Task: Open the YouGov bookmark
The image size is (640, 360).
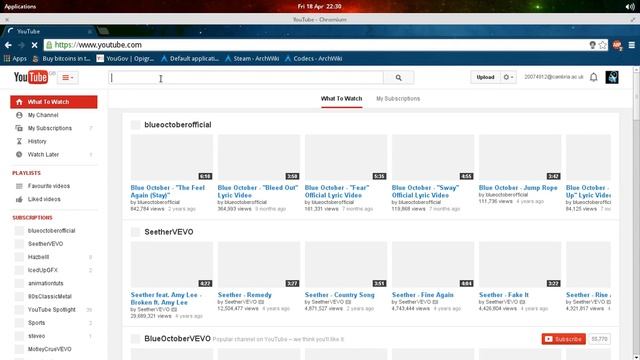Action: pyautogui.click(x=125, y=59)
